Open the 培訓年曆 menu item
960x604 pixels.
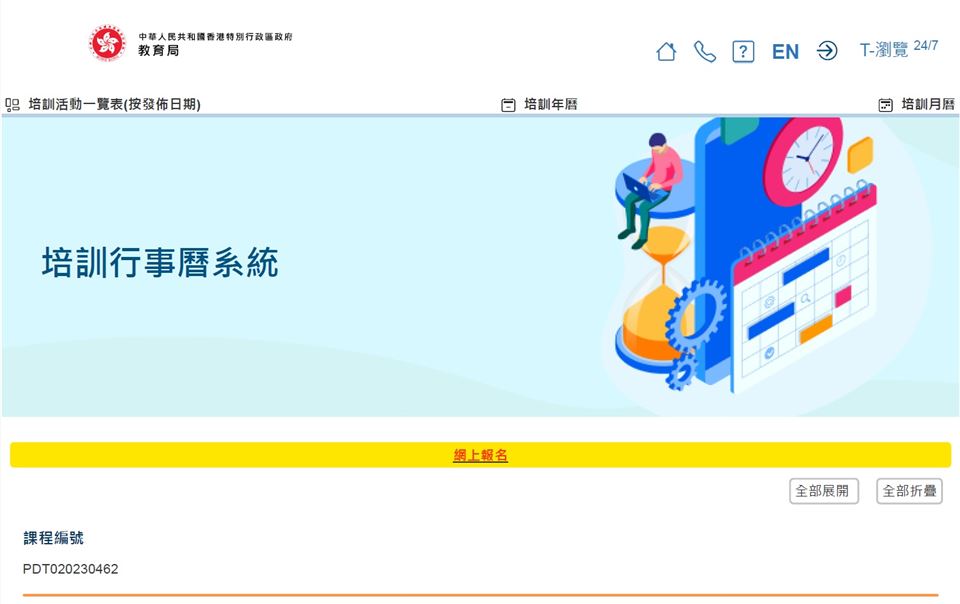(551, 105)
